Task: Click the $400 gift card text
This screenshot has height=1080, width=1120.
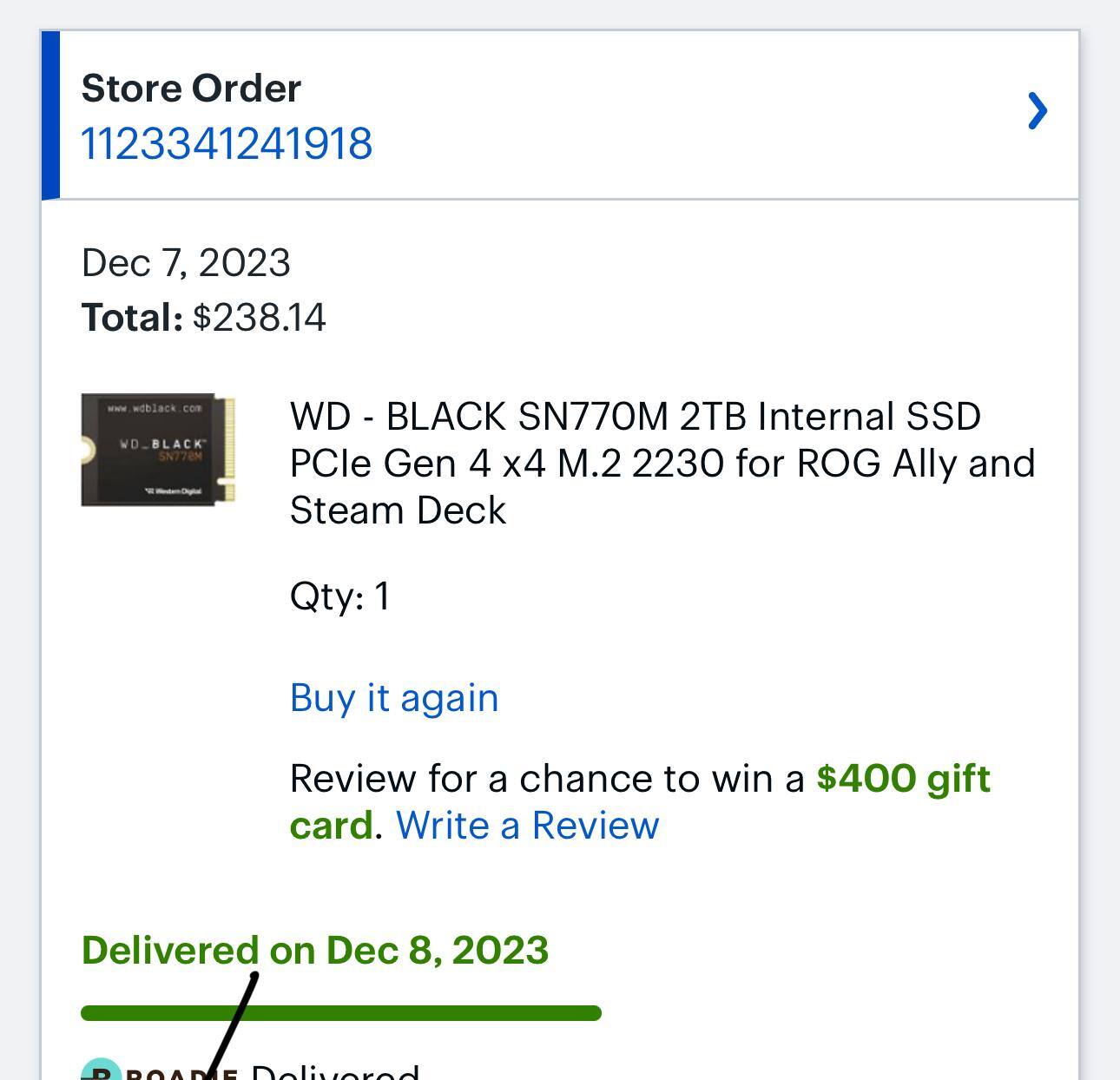Action: coord(903,778)
